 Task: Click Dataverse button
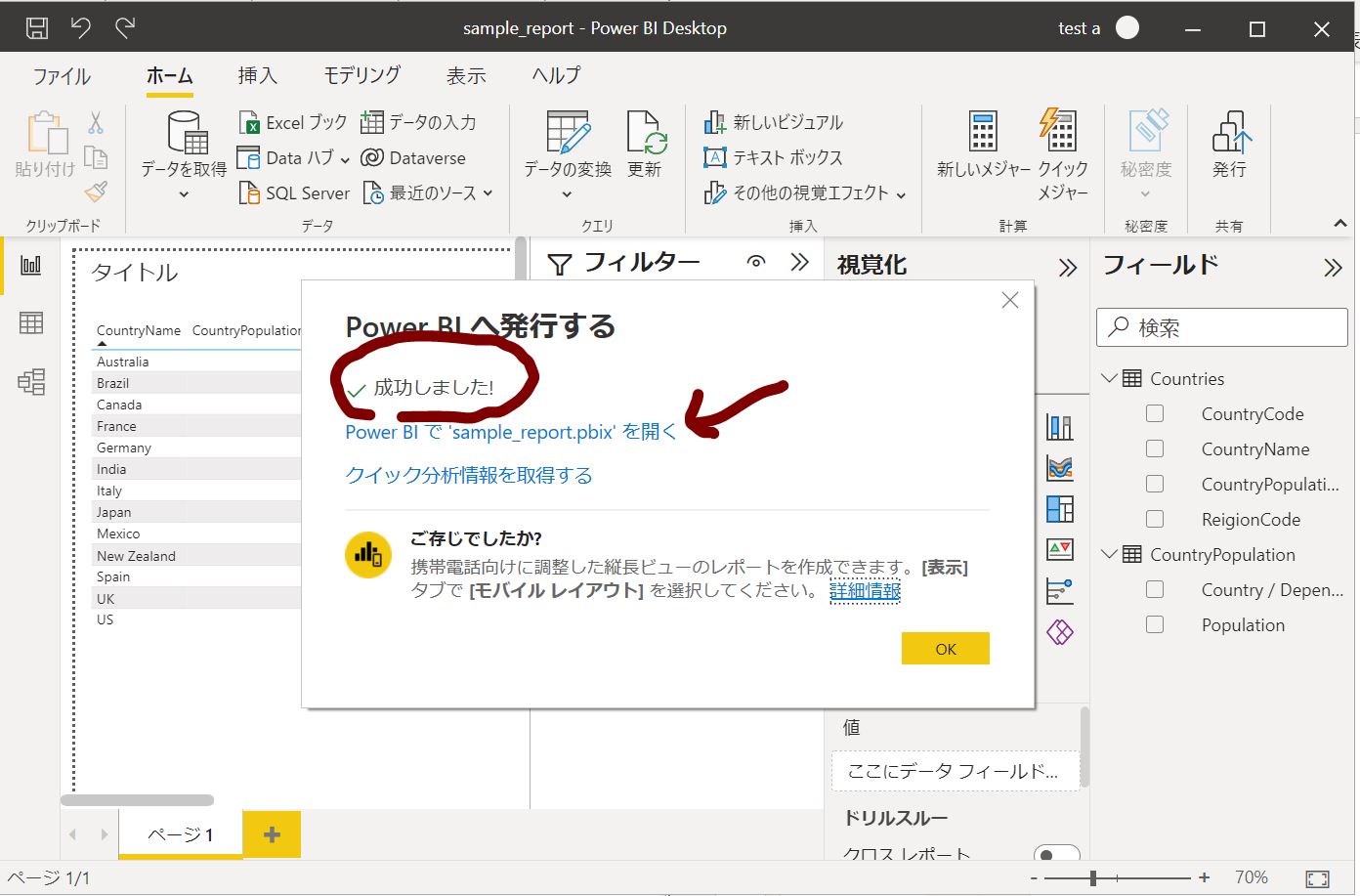(413, 157)
